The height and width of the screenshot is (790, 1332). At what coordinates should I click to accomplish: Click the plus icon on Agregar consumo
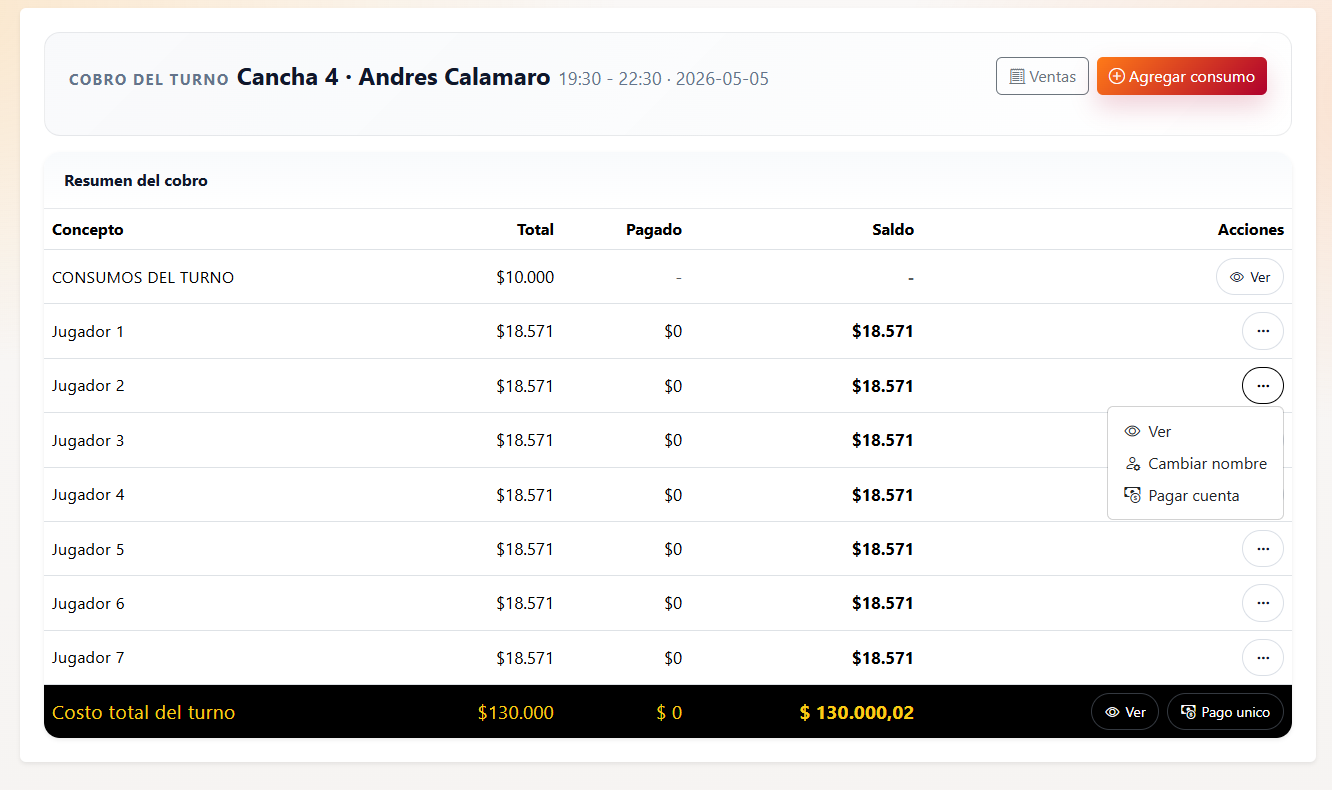(1117, 76)
